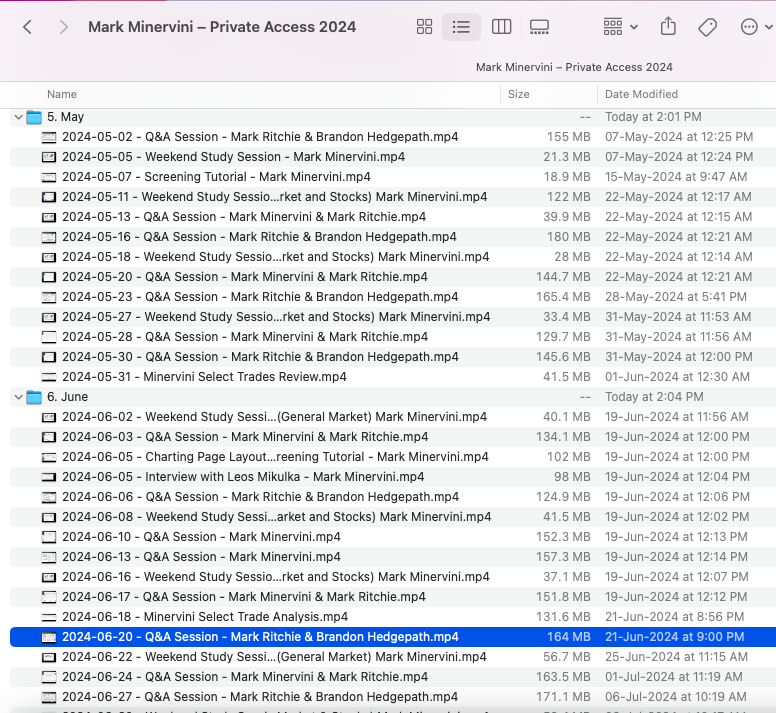Select file icon for 2024-05-02 Q&A Session

click(48, 137)
